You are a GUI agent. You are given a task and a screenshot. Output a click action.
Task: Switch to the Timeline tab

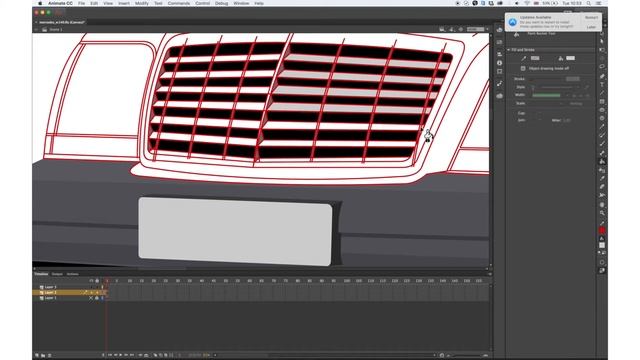tap(41, 274)
